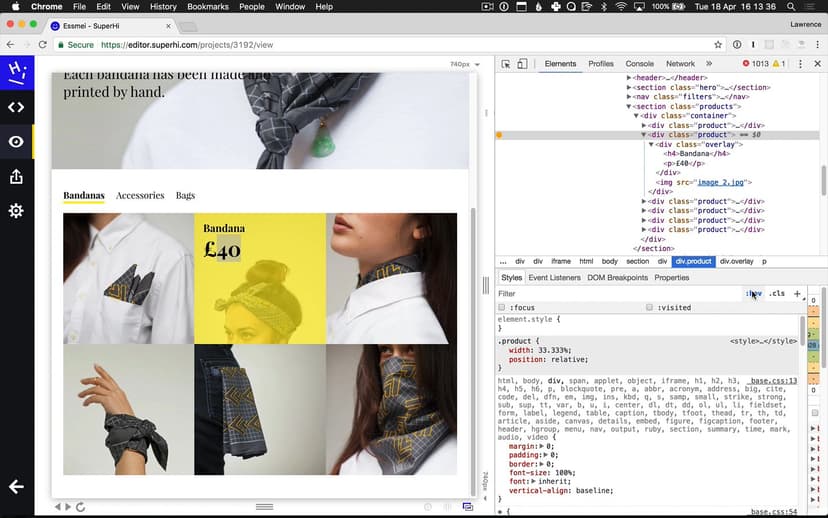The height and width of the screenshot is (518, 828).
Task: Open the base.css:13 source link
Action: (774, 381)
